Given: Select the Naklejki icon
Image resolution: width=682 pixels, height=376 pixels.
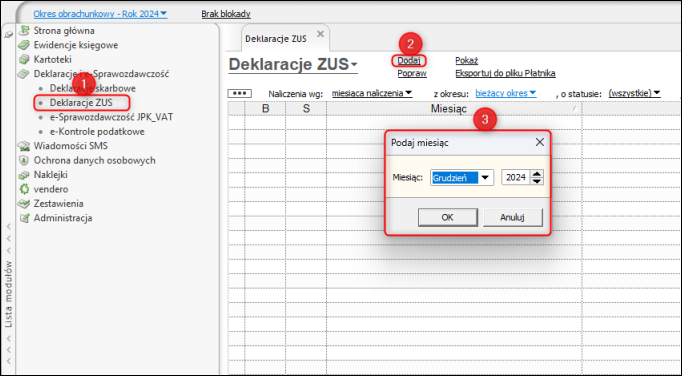Looking at the screenshot, I should pyautogui.click(x=24, y=175).
